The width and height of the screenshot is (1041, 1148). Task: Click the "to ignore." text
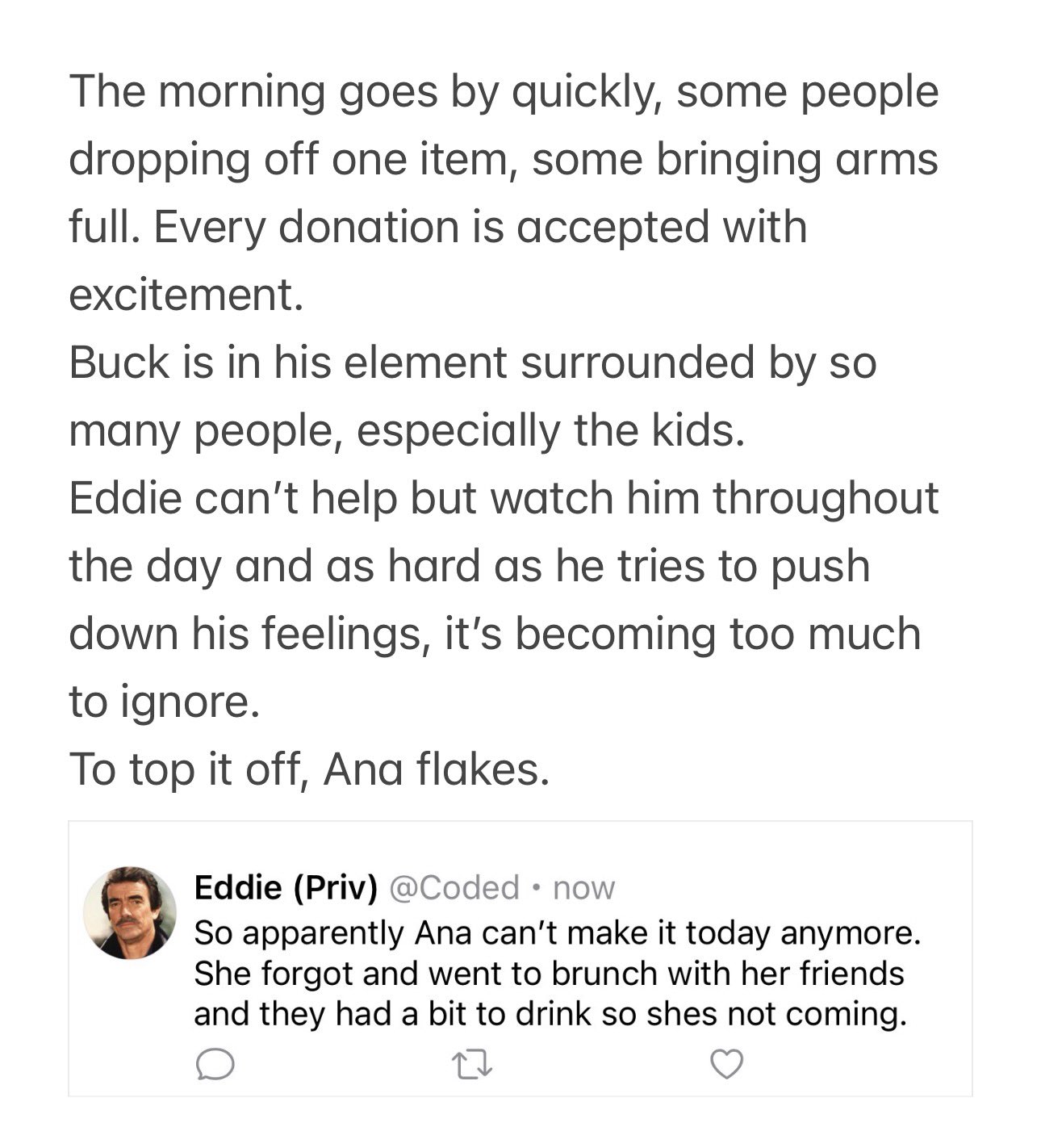(165, 702)
